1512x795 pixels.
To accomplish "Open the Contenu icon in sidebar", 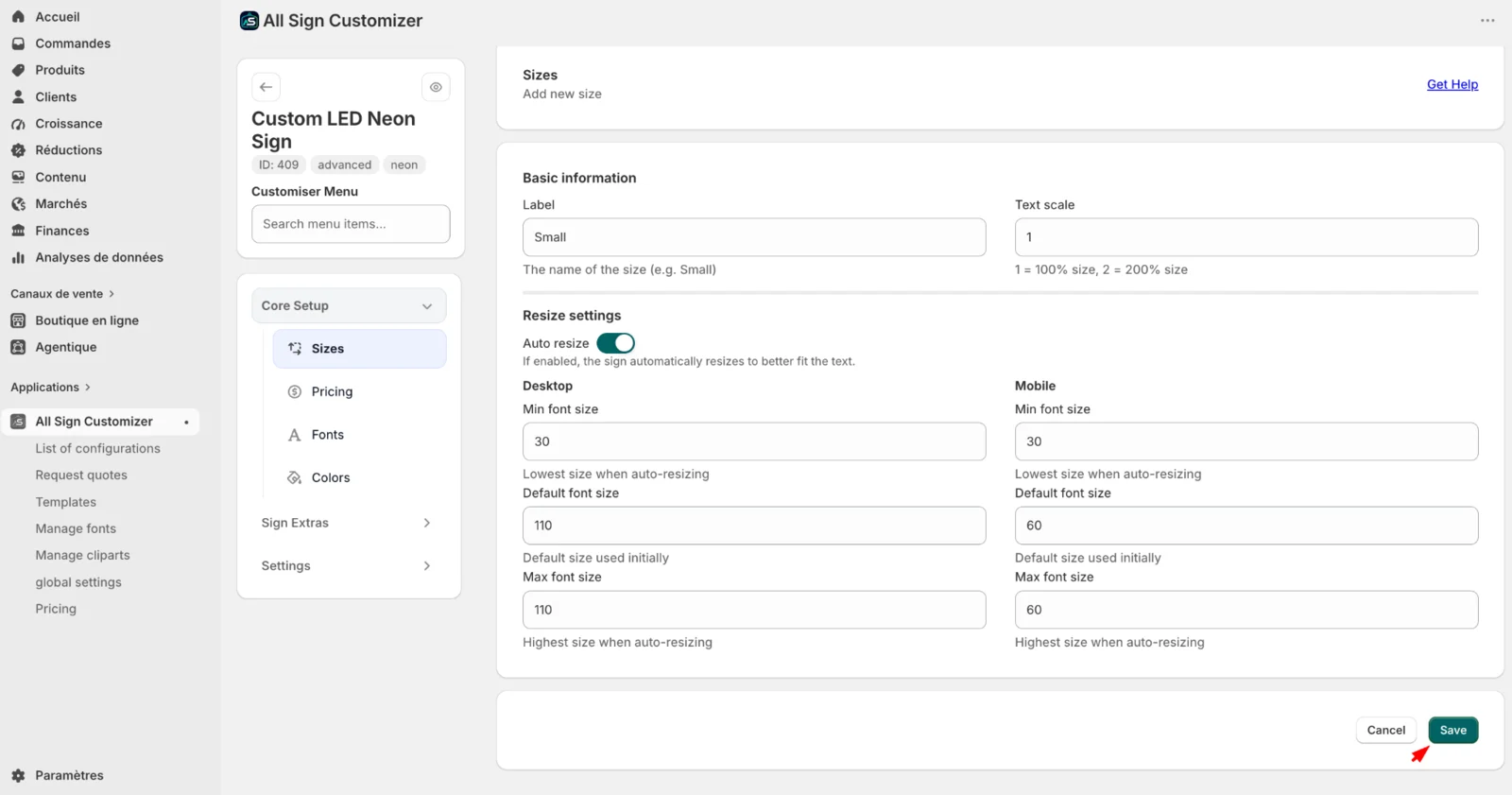I will tap(18, 177).
